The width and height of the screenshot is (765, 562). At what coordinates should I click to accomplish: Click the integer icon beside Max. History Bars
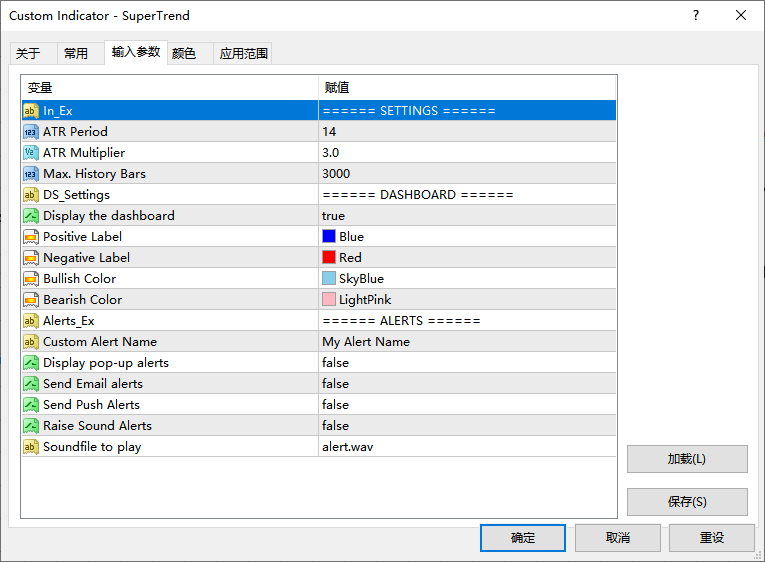point(31,174)
